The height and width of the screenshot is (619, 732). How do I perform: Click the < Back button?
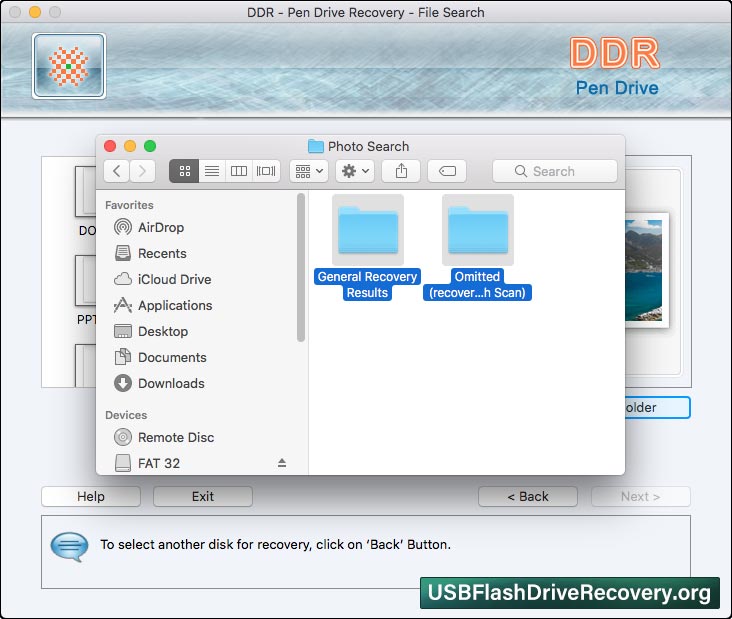point(528,496)
